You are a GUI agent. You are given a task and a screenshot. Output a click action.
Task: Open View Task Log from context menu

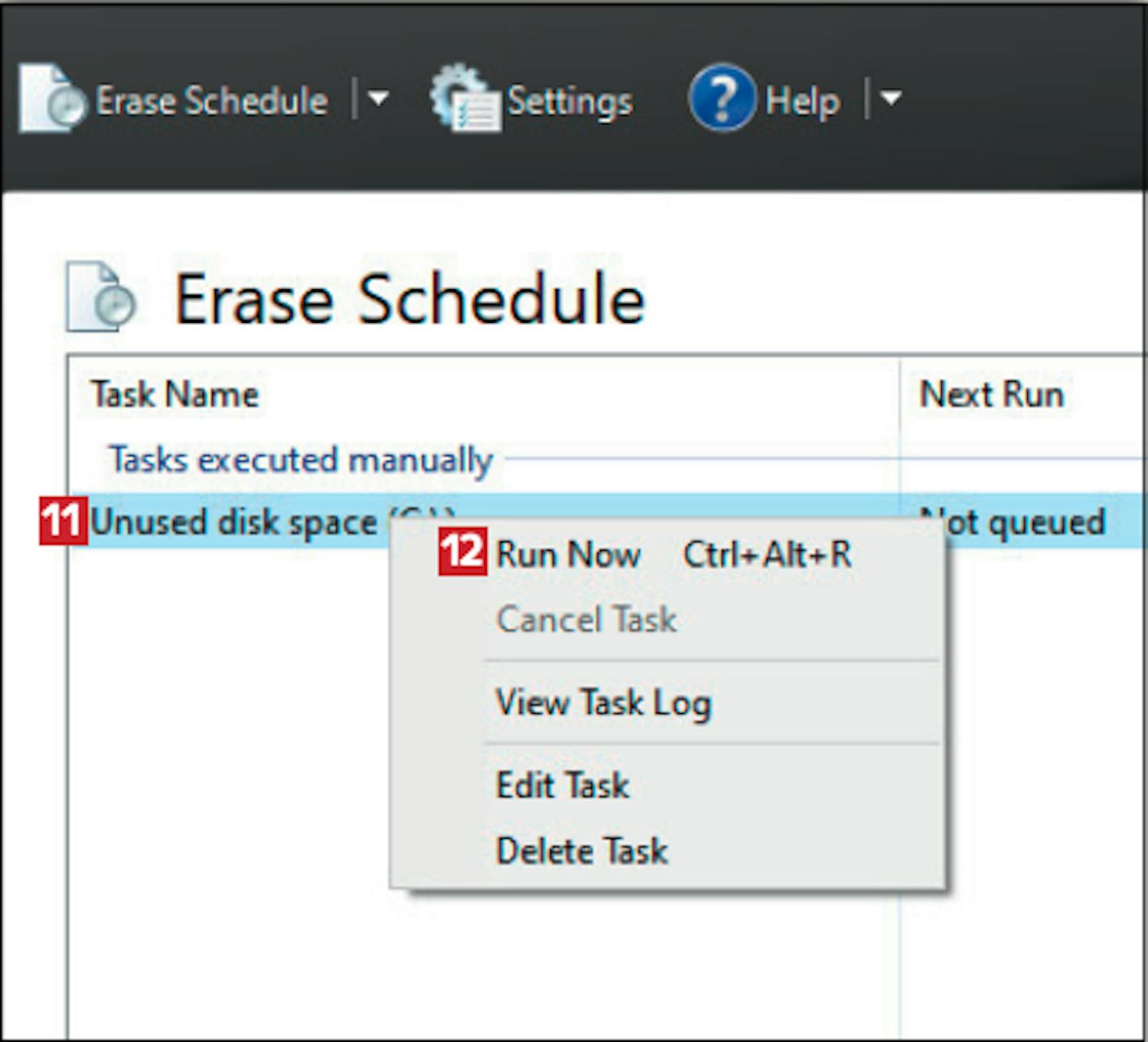[604, 702]
